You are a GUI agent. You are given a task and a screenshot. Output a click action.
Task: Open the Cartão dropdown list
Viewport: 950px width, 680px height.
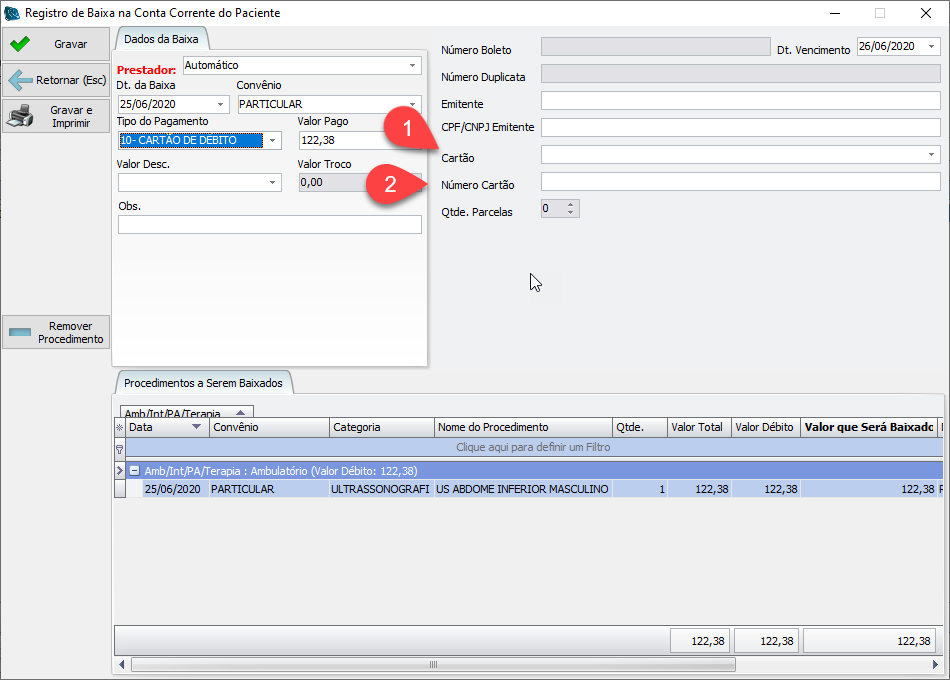pos(931,155)
